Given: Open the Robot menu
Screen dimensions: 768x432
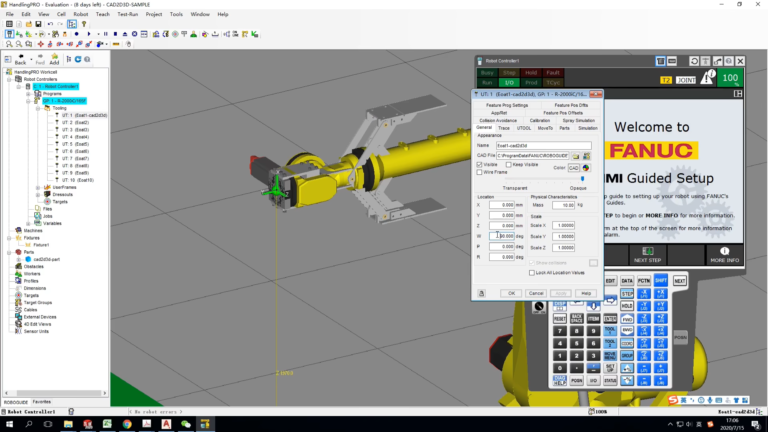Looking at the screenshot, I should point(81,14).
